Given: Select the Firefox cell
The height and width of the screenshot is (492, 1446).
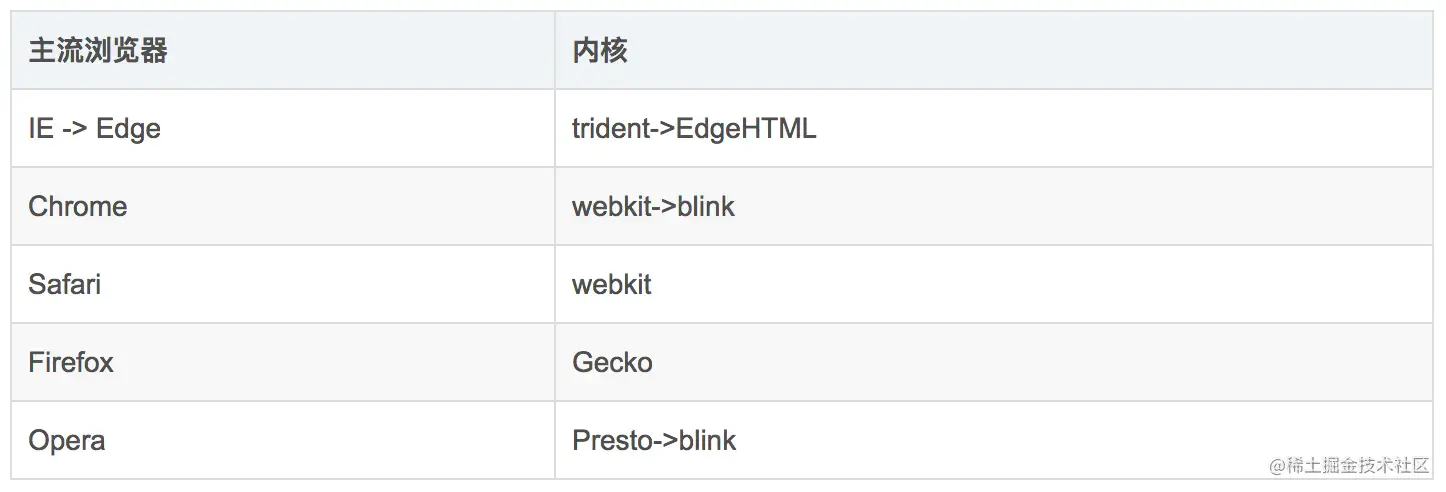Looking at the screenshot, I should click(x=283, y=362).
